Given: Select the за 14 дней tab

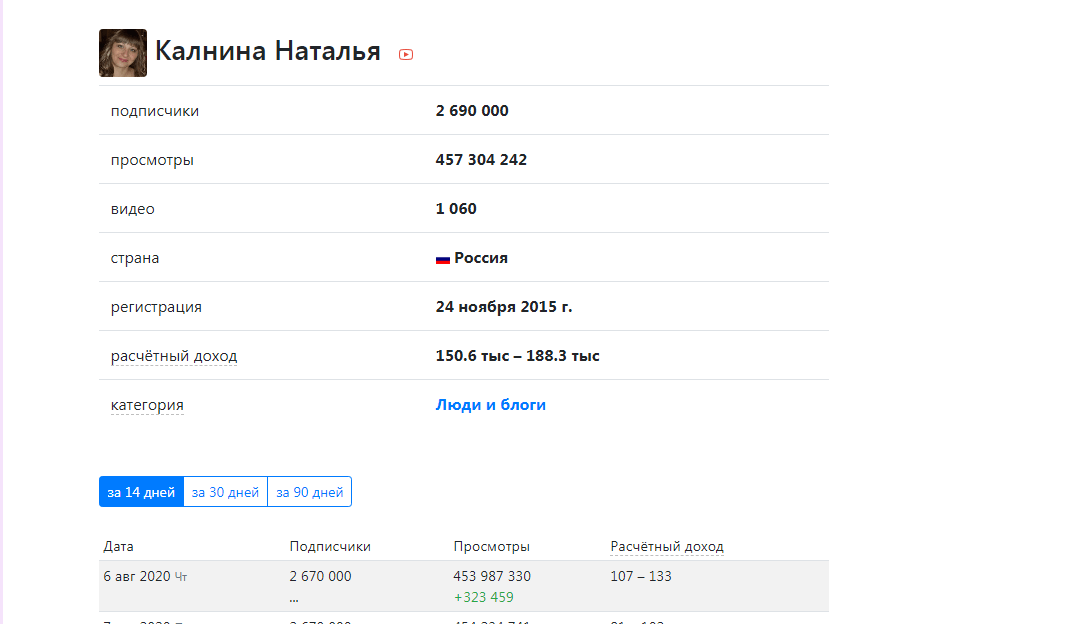Looking at the screenshot, I should 141,492.
